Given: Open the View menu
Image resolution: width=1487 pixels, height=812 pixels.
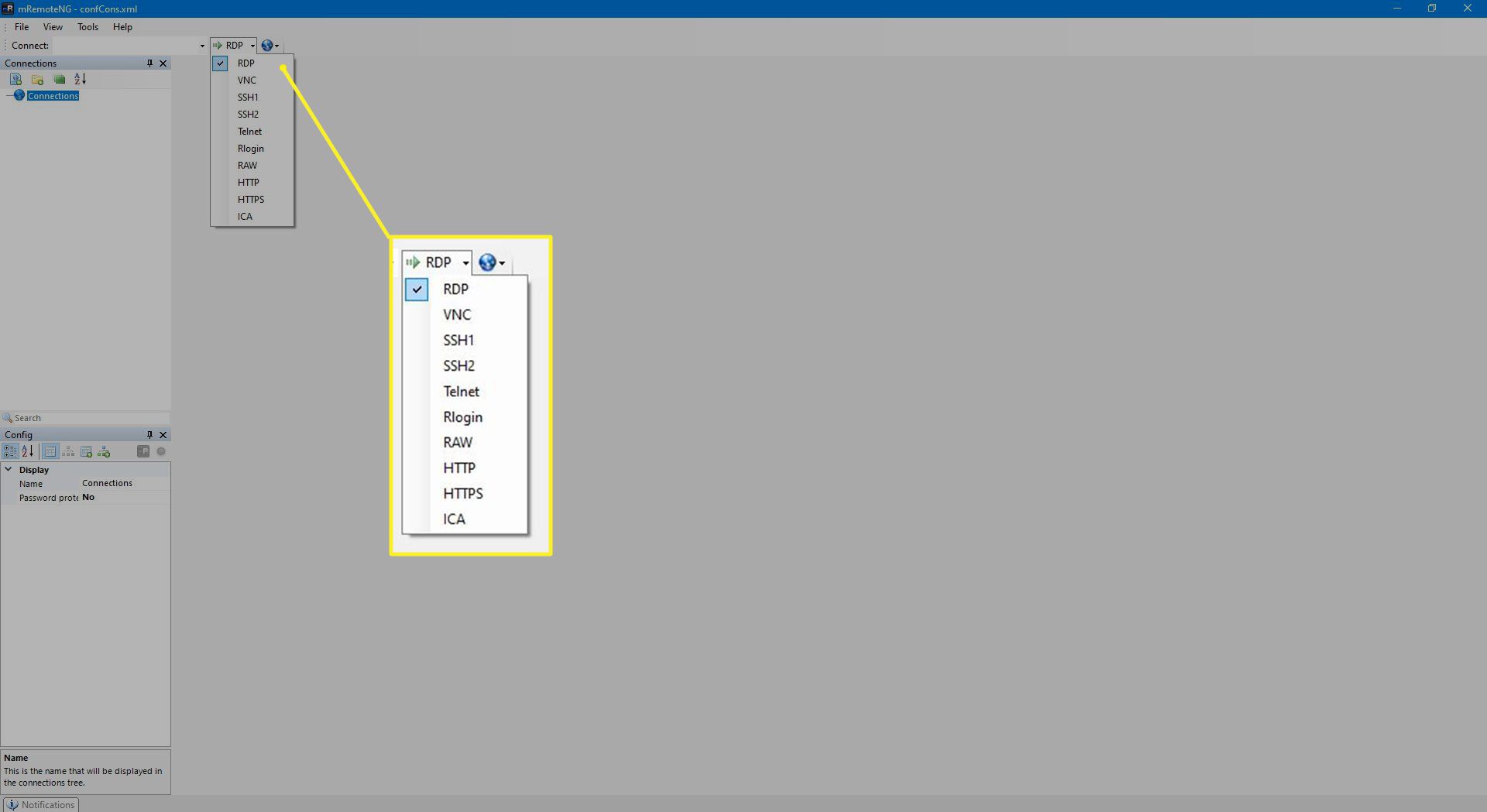Looking at the screenshot, I should point(53,27).
